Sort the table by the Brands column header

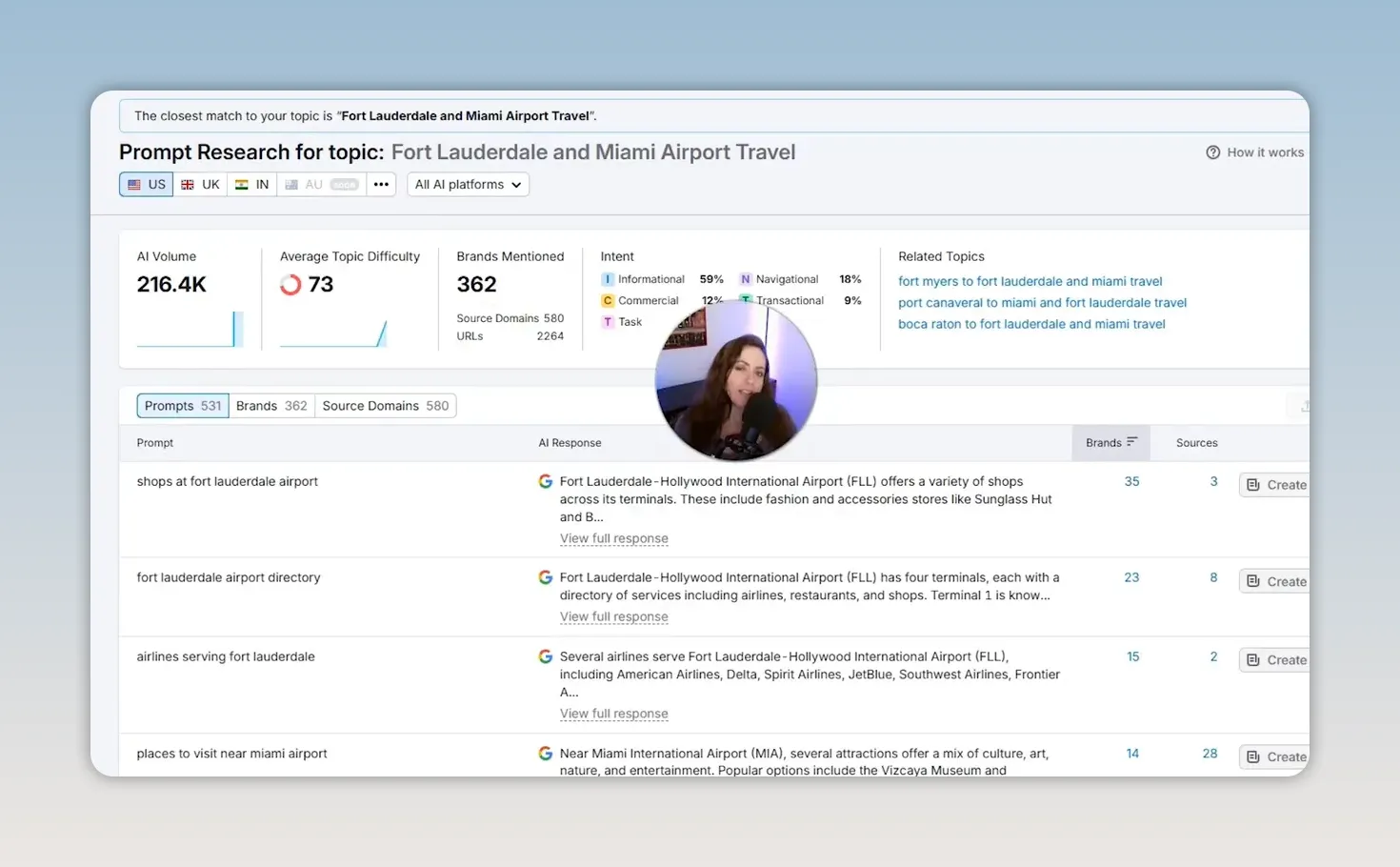1111,443
